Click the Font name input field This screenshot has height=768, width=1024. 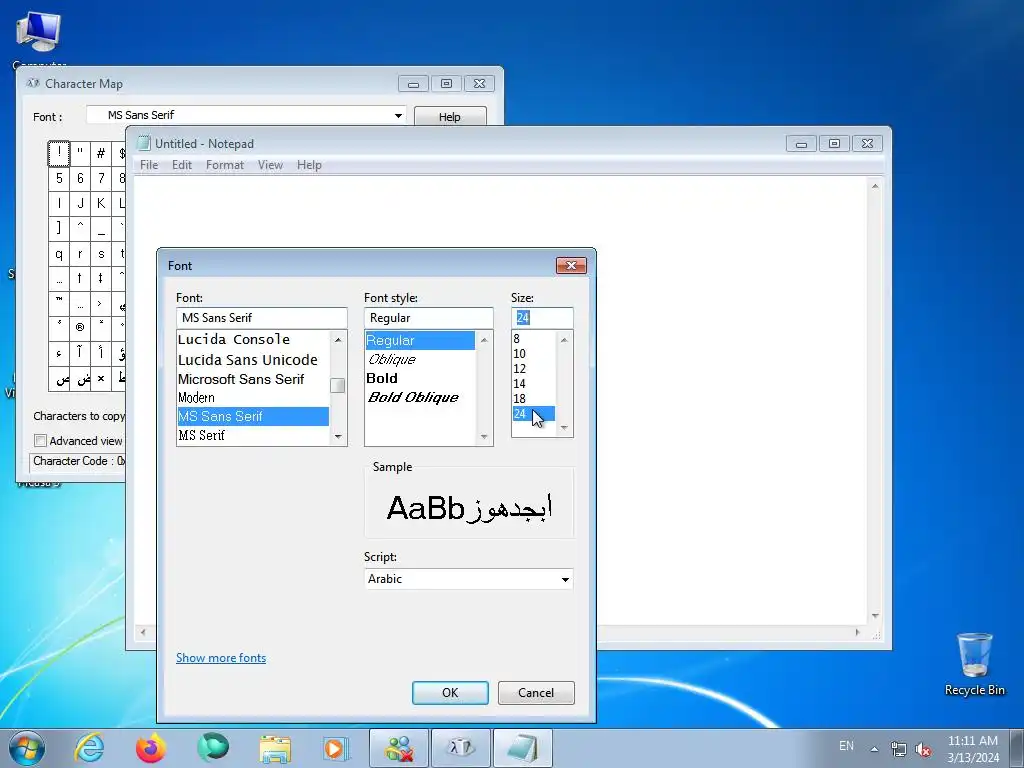coord(261,318)
